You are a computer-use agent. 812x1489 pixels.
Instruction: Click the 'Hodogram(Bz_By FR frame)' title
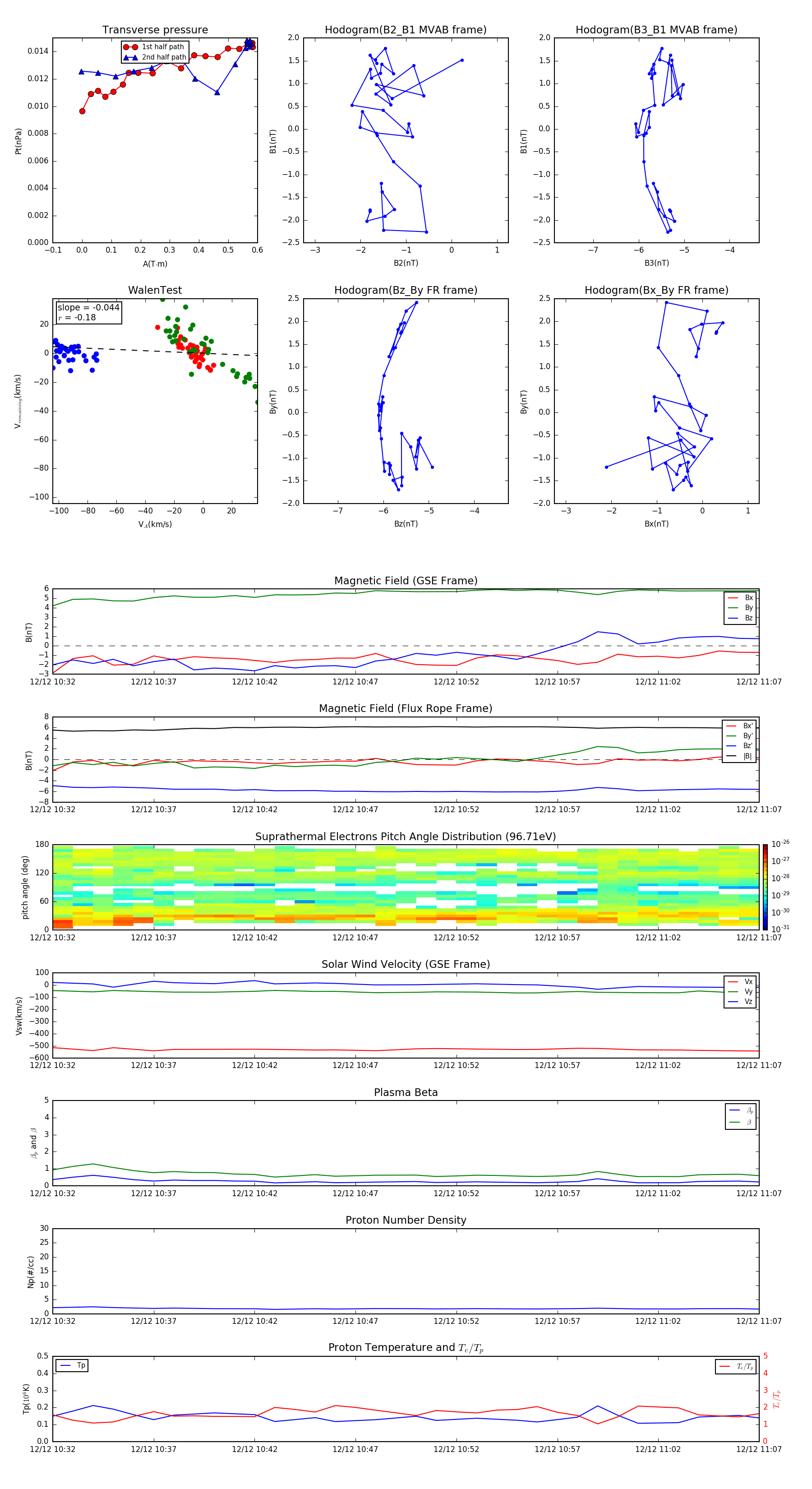[x=406, y=290]
